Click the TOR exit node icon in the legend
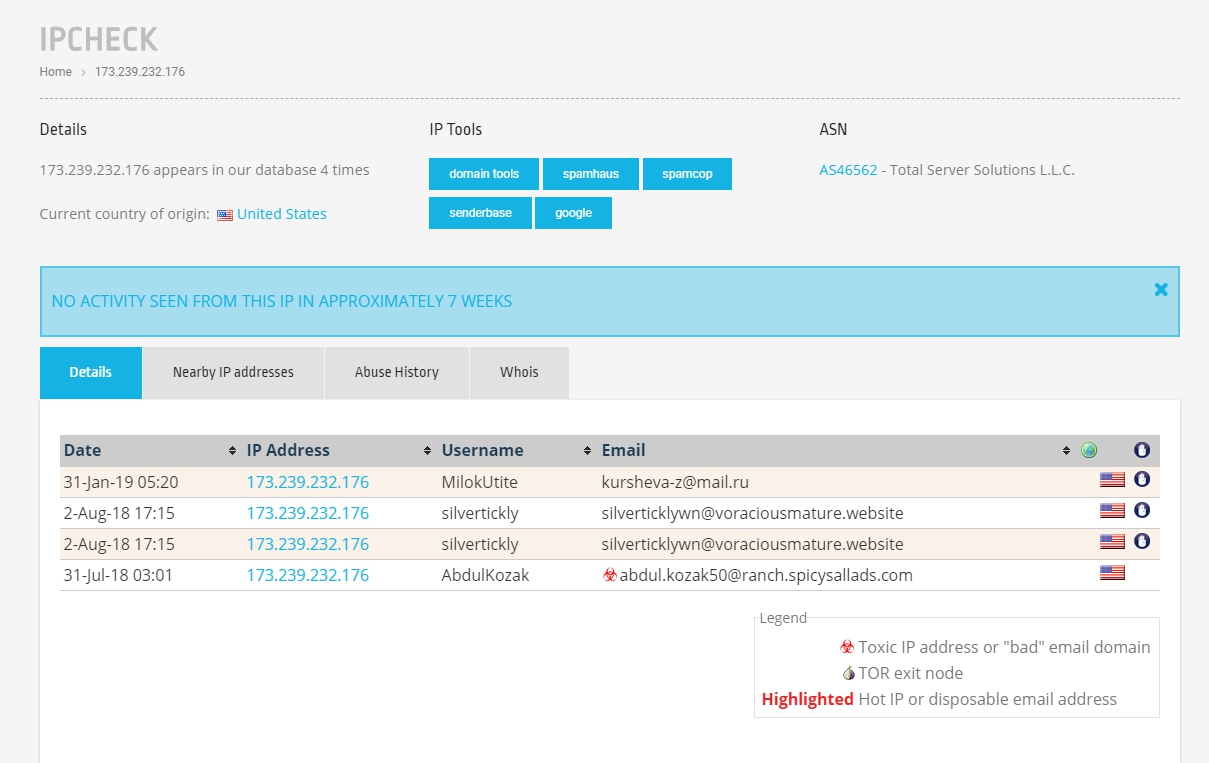The width and height of the screenshot is (1209, 763). tap(848, 674)
